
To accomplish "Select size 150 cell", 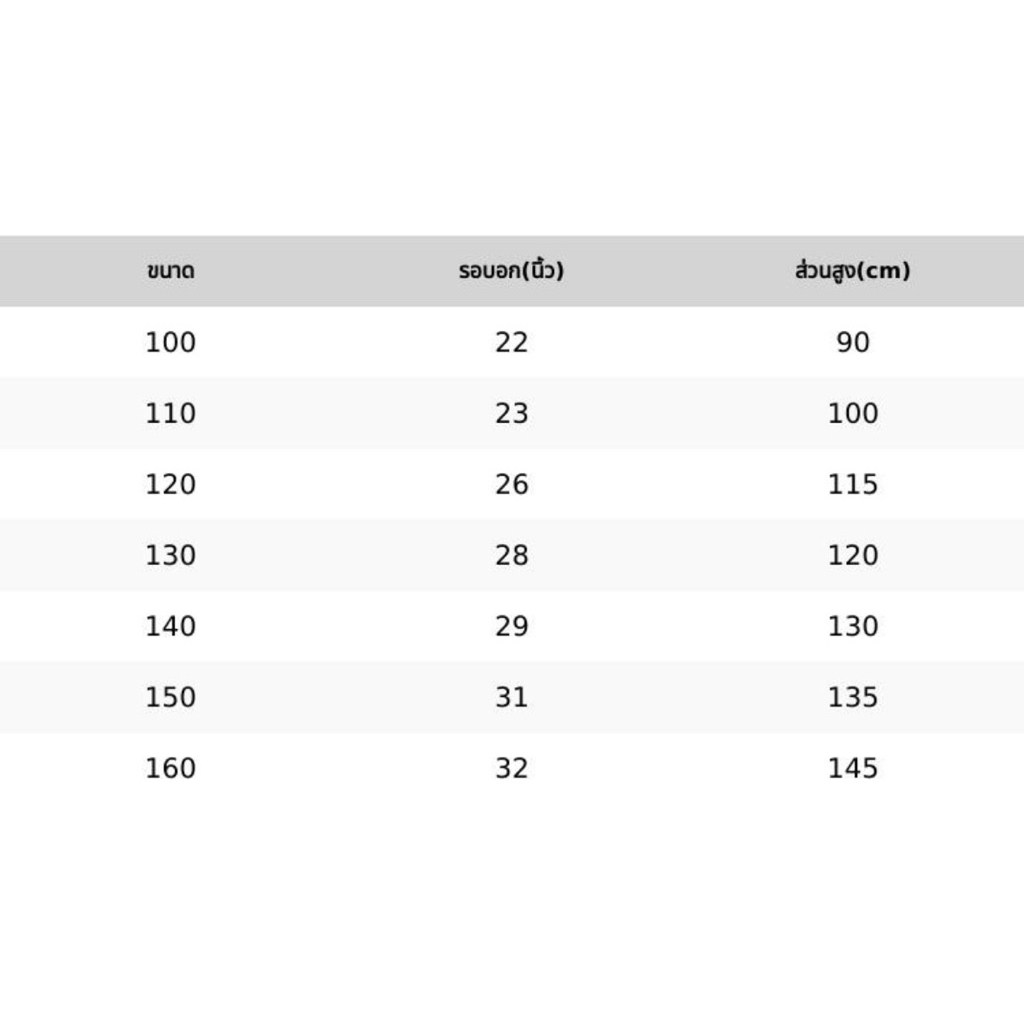I will [170, 697].
